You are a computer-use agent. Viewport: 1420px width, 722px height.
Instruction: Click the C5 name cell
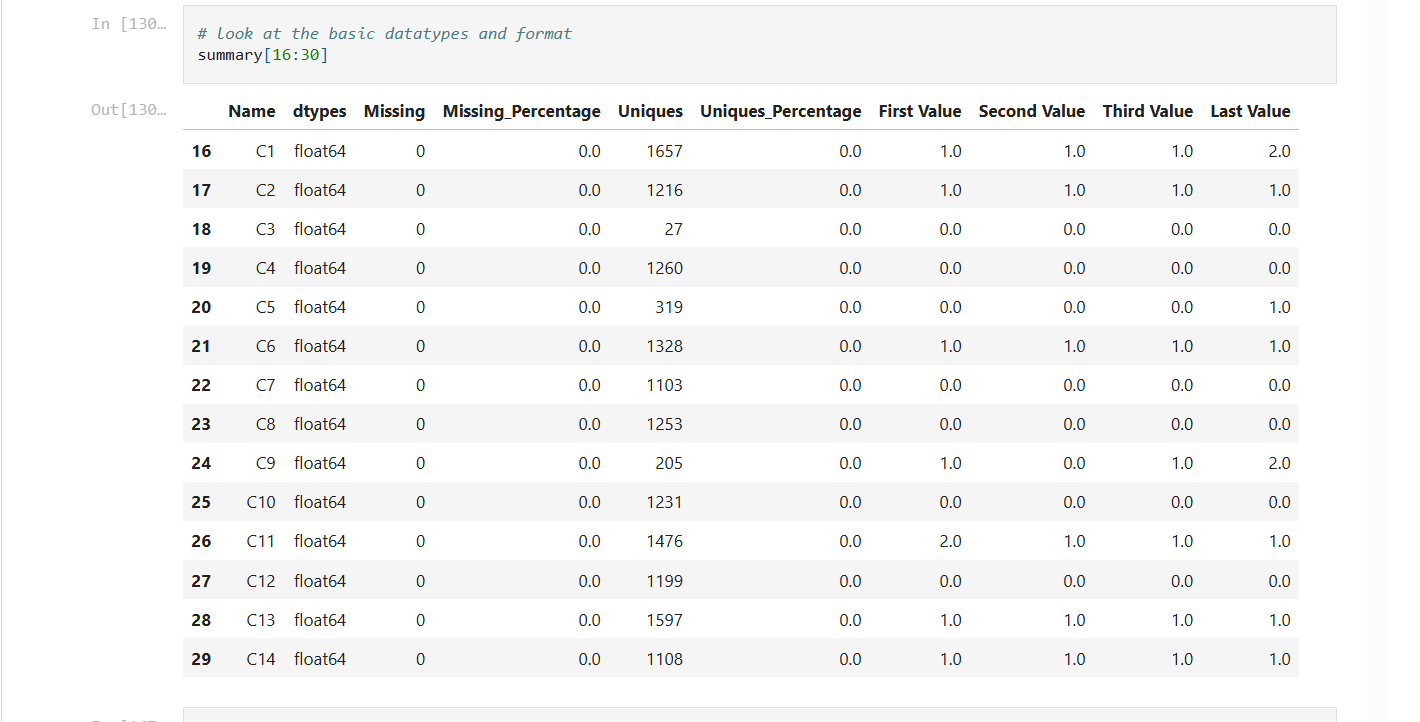[x=265, y=307]
